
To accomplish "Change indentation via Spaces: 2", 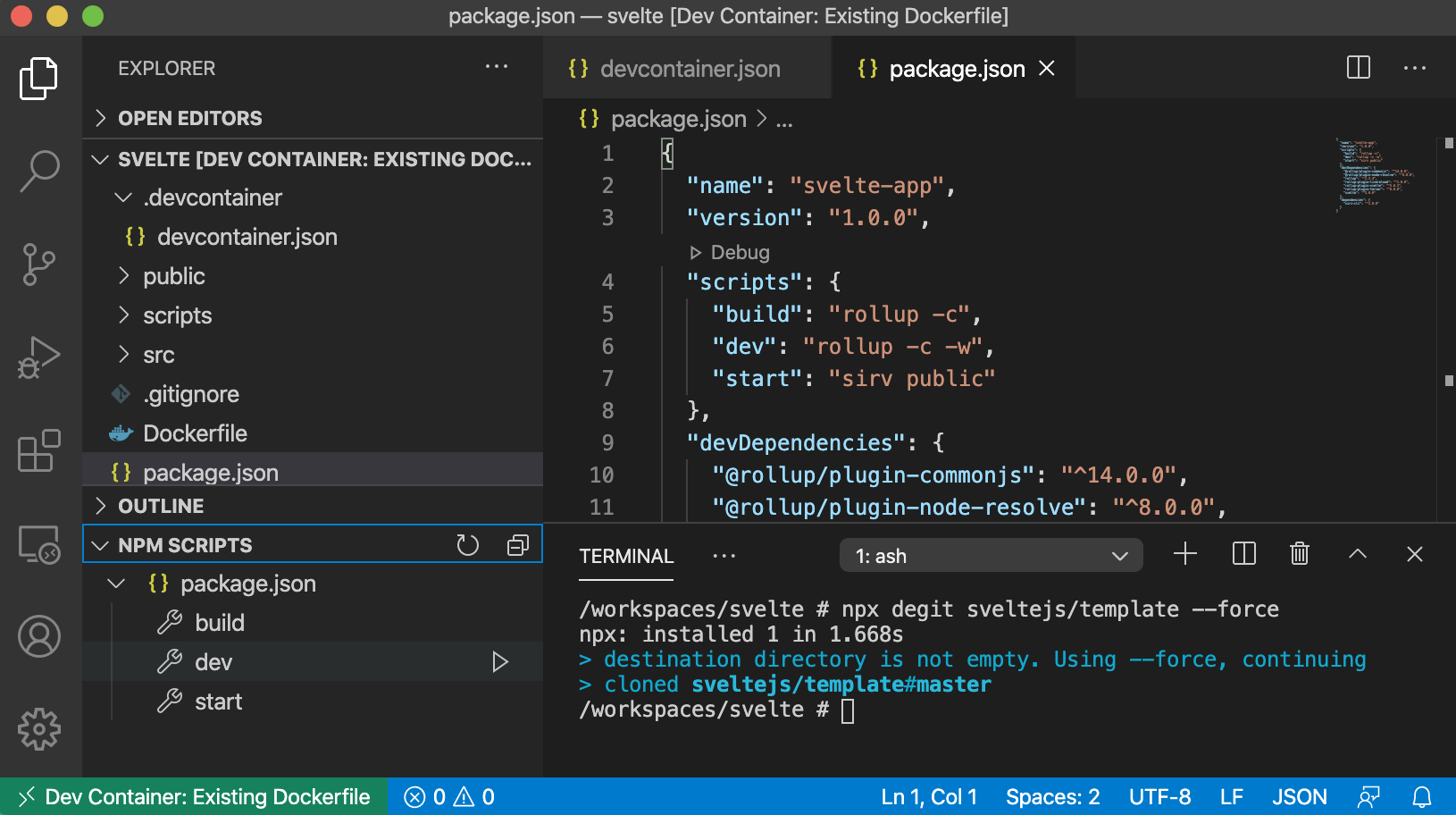I will pyautogui.click(x=1052, y=797).
